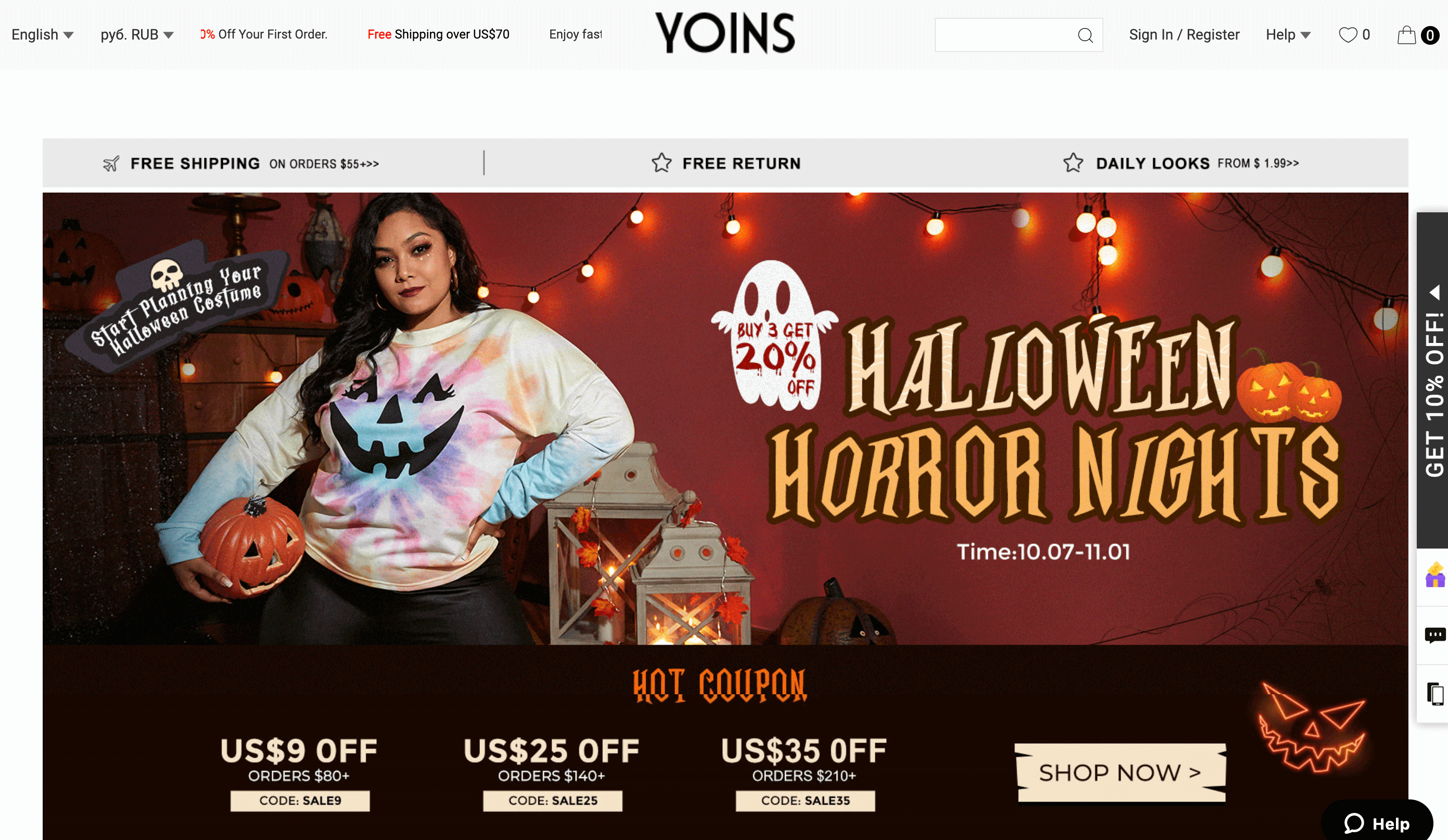Viewport: 1448px width, 840px height.
Task: Open the floating Help chat button
Action: [x=1377, y=823]
